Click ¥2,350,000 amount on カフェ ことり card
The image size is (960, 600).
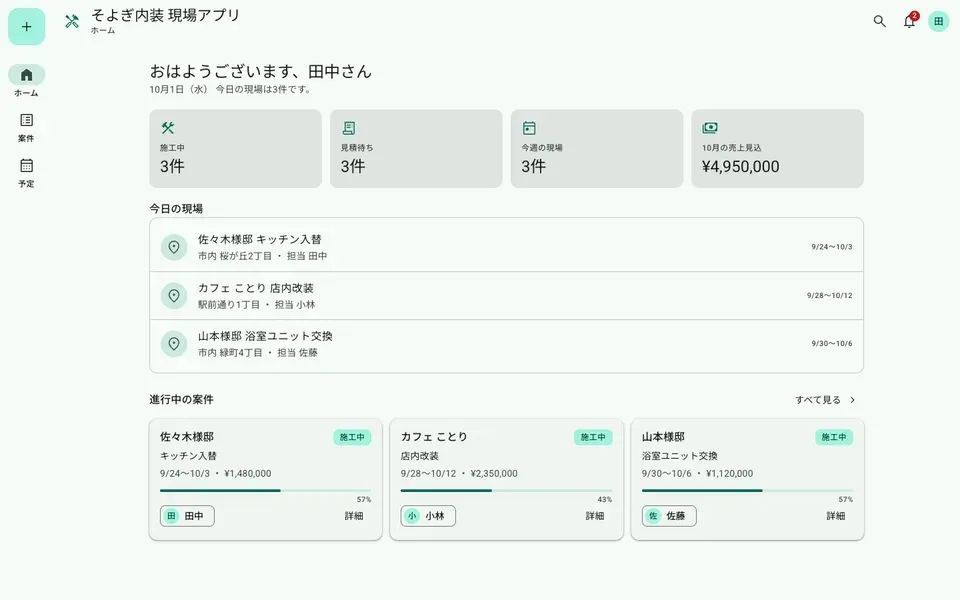(x=494, y=473)
